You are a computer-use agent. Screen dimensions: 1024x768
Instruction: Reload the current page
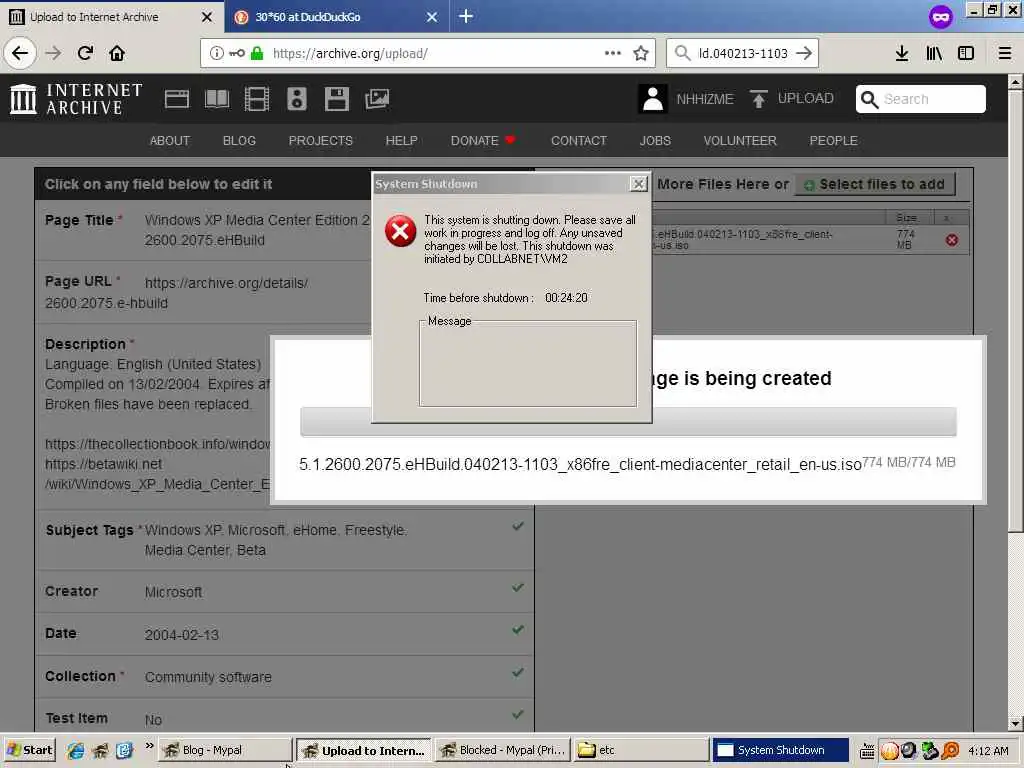tap(85, 53)
